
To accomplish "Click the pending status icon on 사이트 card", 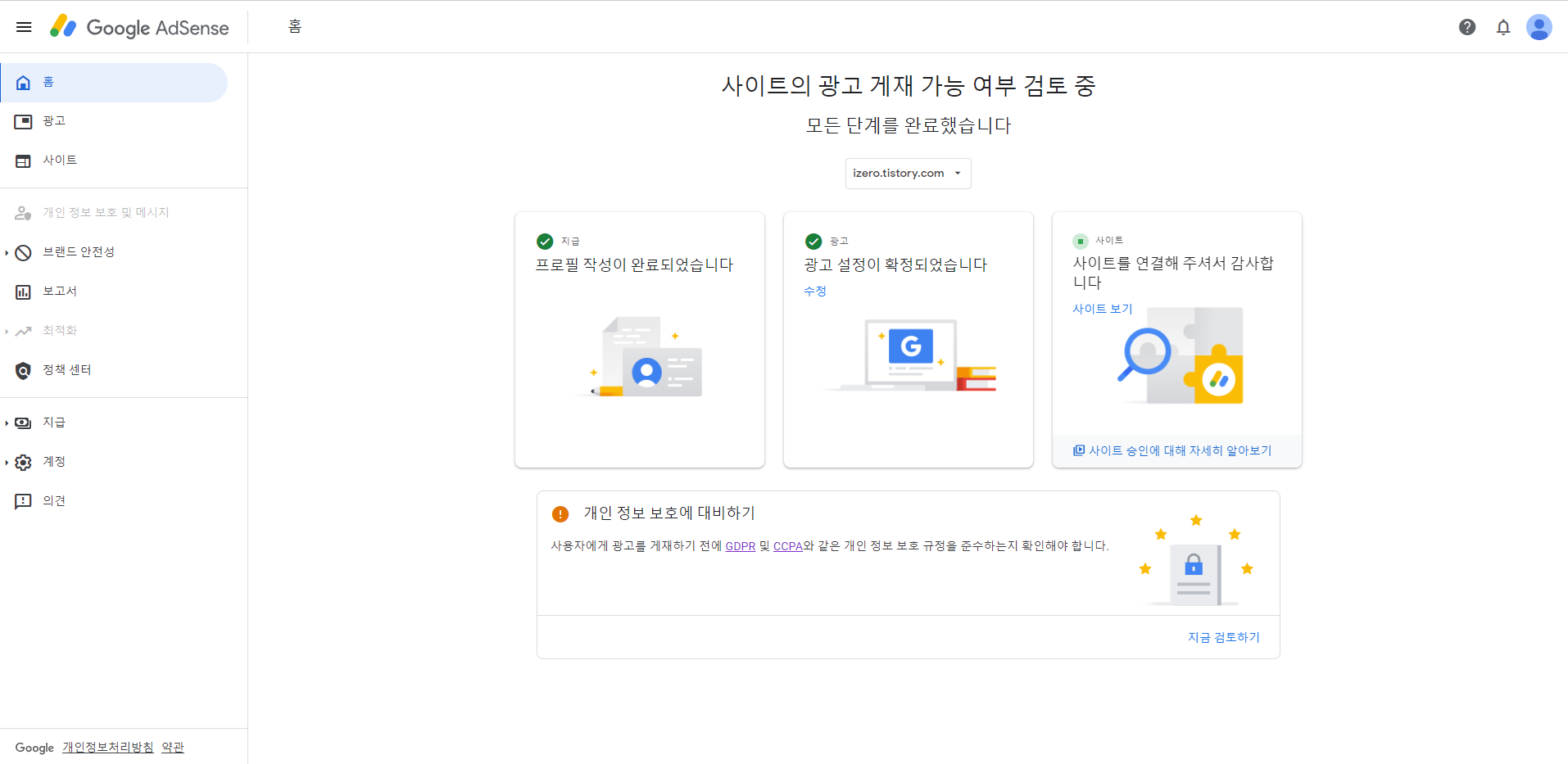I will 1081,241.
